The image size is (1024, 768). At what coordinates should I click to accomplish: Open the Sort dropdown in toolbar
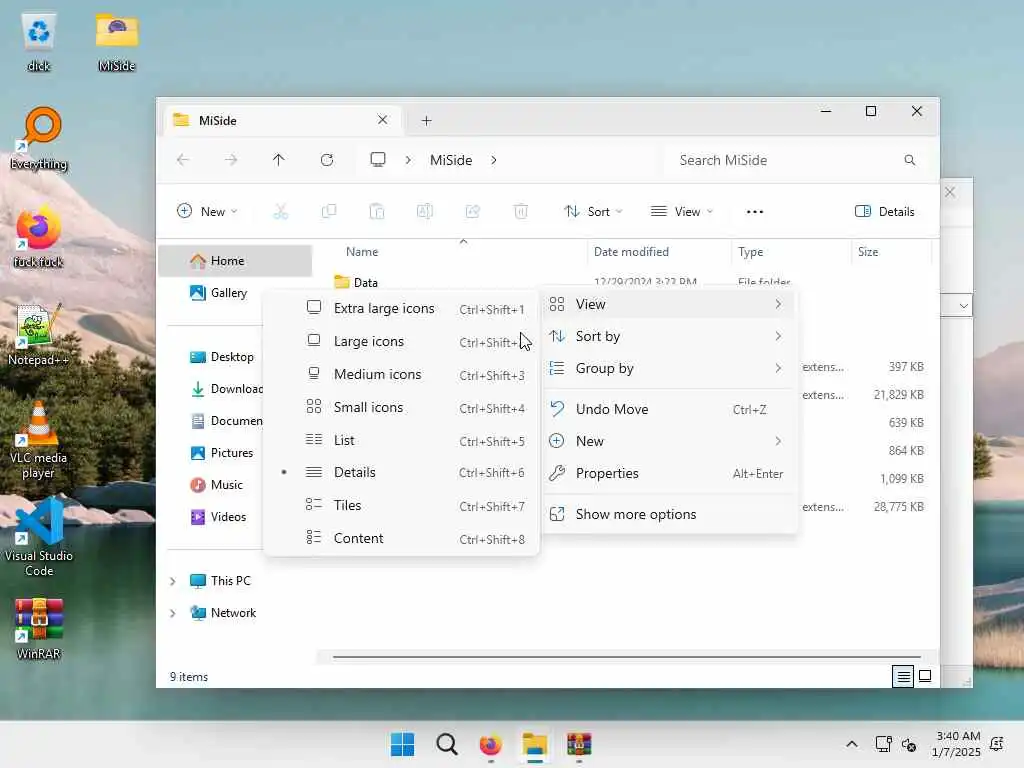coord(594,212)
